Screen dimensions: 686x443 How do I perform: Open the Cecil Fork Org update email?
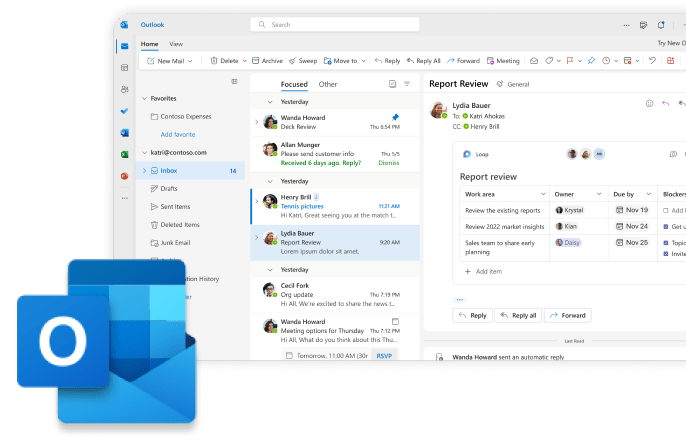(335, 294)
